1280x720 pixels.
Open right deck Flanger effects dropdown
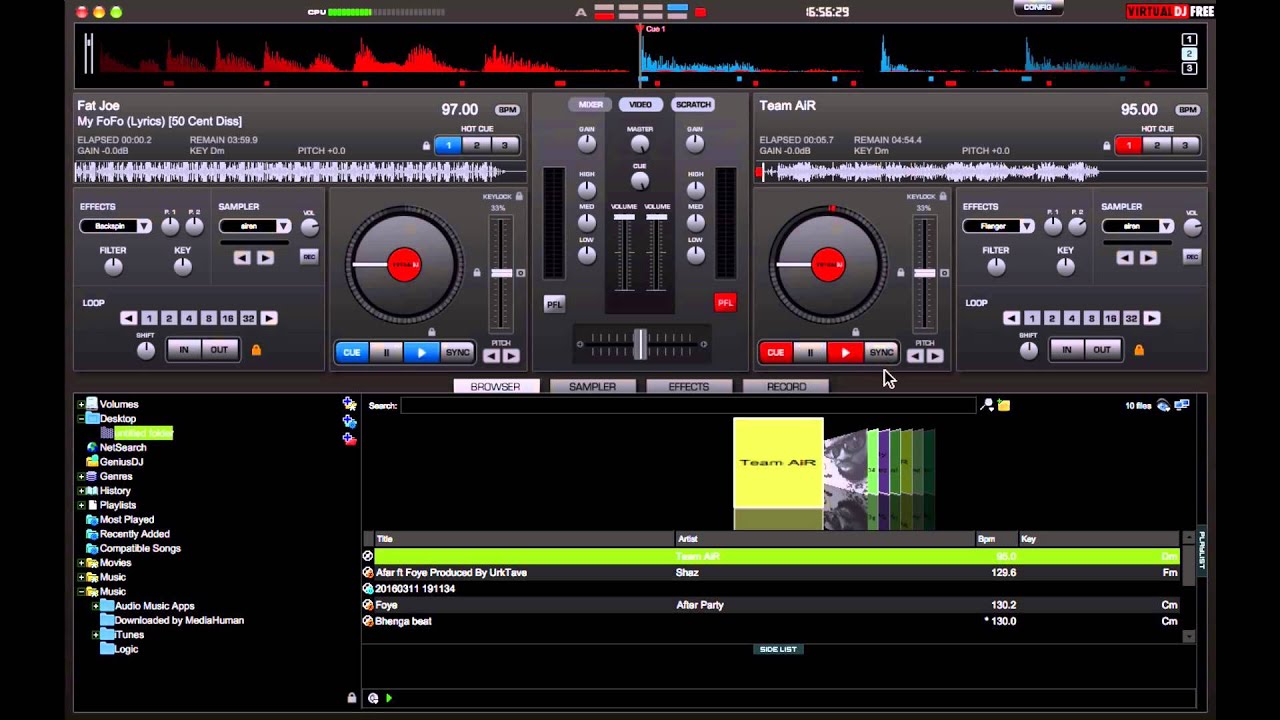click(1027, 226)
